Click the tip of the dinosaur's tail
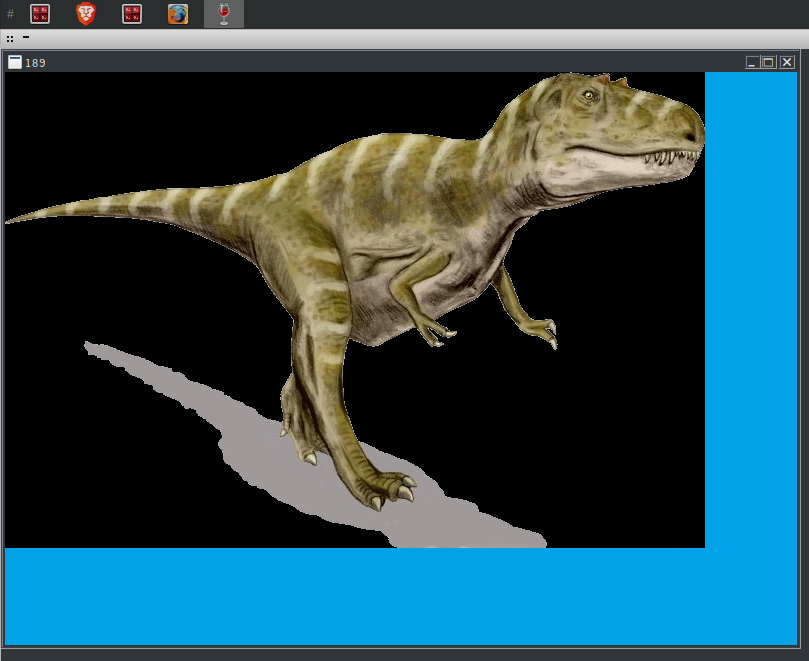 12,221
